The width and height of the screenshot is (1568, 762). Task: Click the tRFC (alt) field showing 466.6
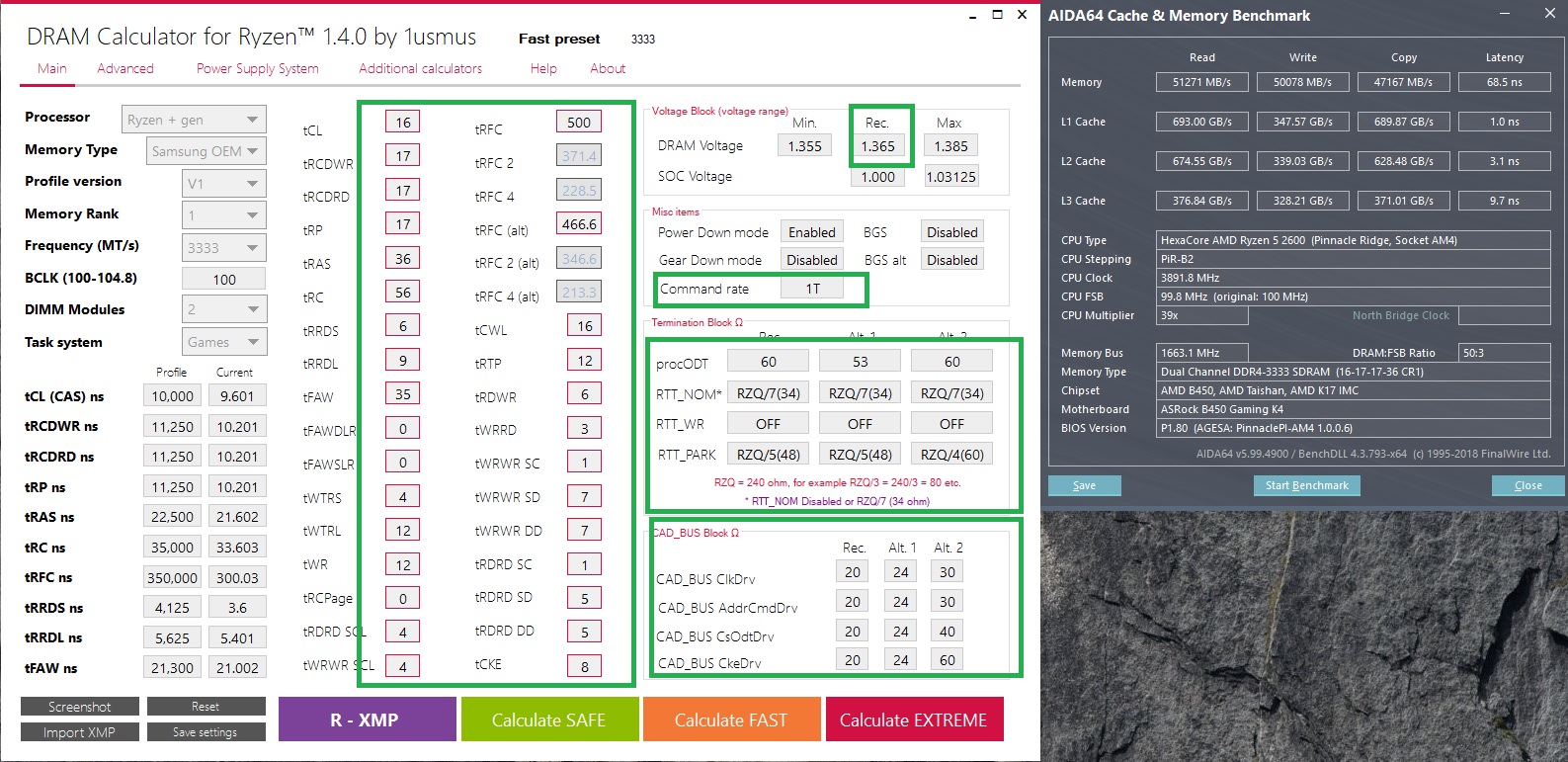(579, 224)
